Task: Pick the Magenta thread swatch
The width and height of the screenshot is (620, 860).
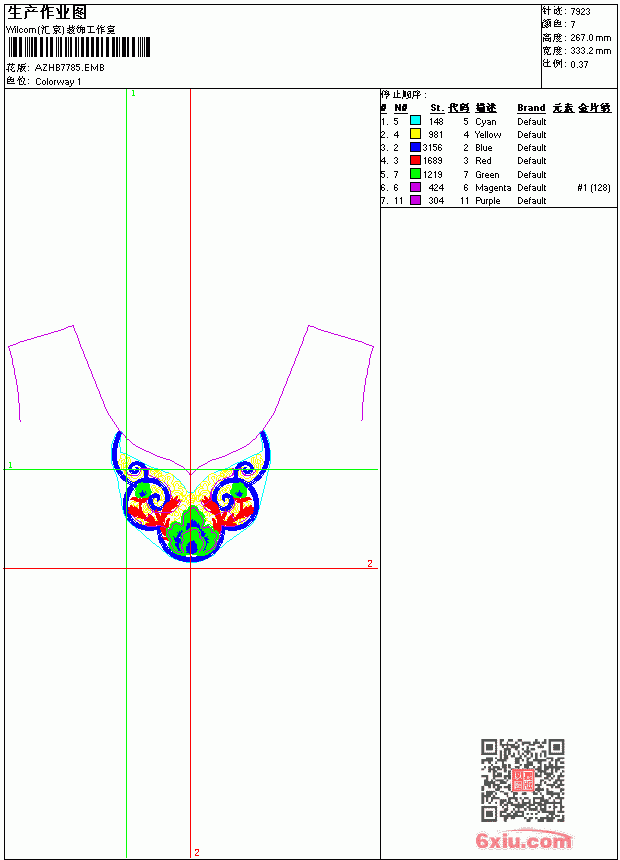Action: [x=415, y=187]
